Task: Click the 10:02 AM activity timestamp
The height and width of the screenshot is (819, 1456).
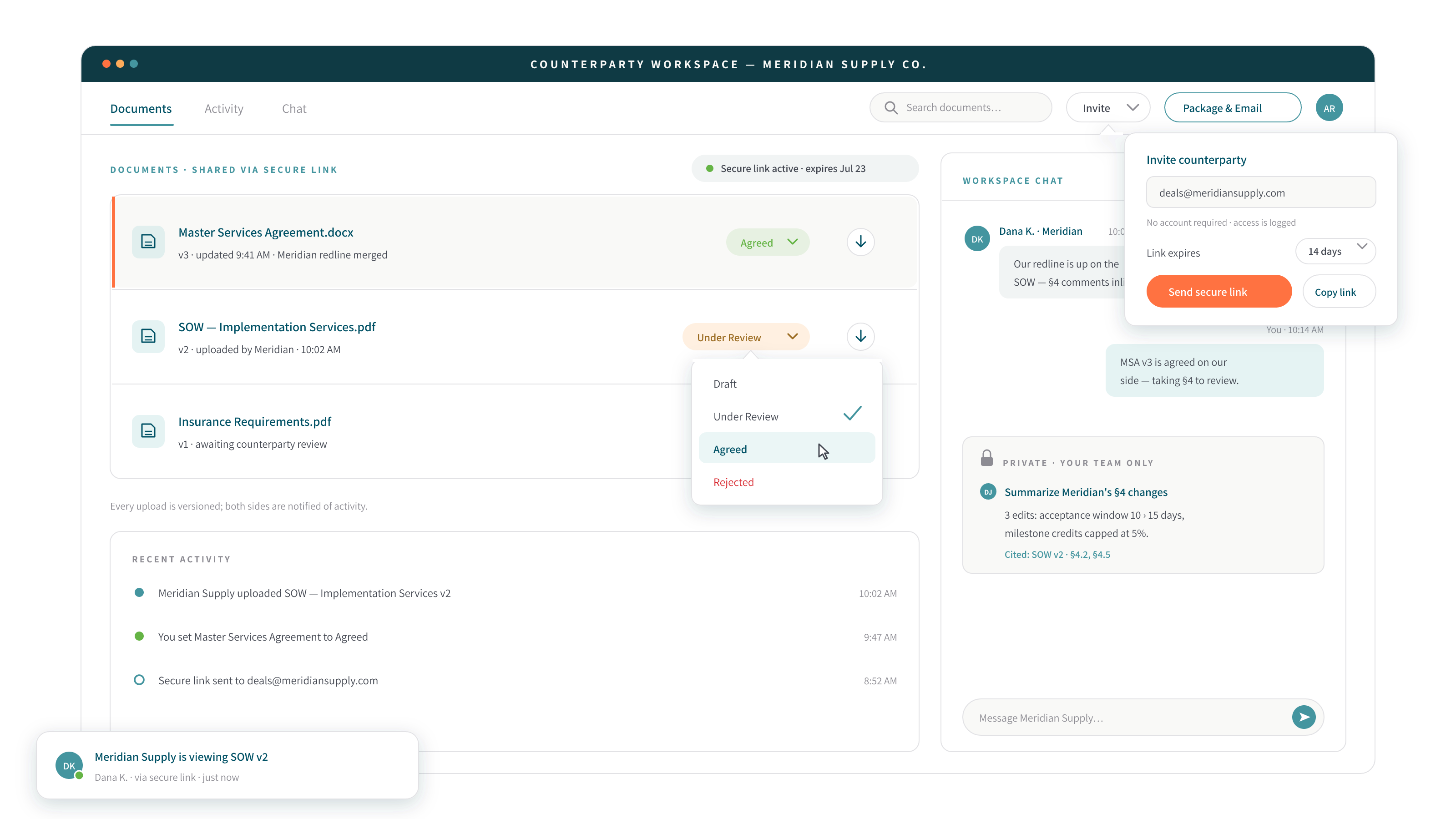Action: pyautogui.click(x=878, y=593)
